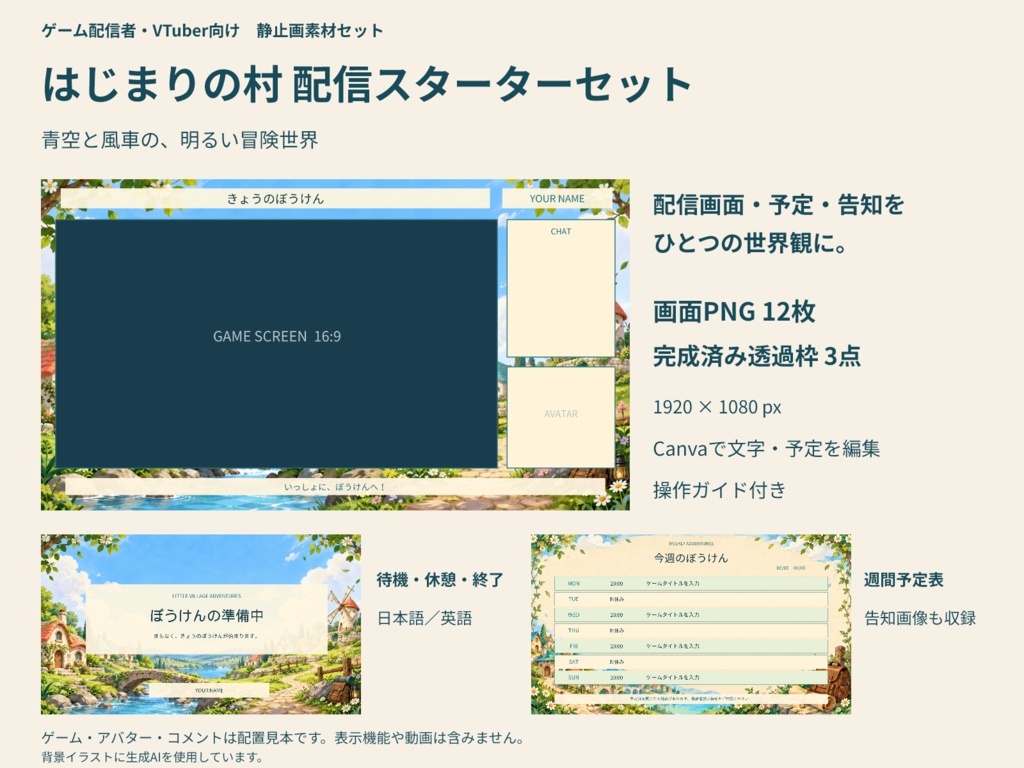Click the YOUR NAME bar in the waiting preview
The image size is (1024, 768).
208,690
